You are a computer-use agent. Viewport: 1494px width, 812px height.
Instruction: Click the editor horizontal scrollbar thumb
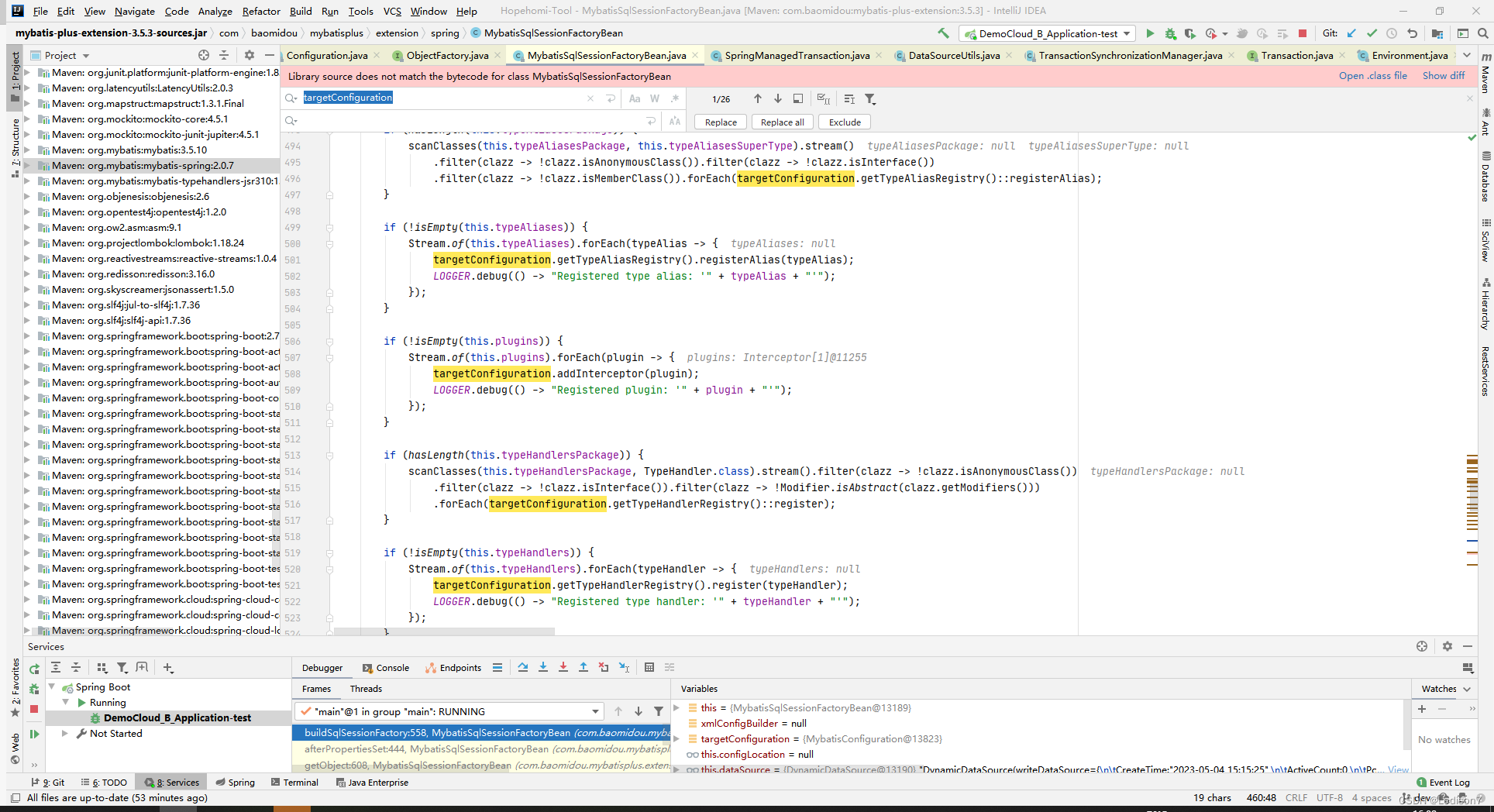click(x=445, y=632)
